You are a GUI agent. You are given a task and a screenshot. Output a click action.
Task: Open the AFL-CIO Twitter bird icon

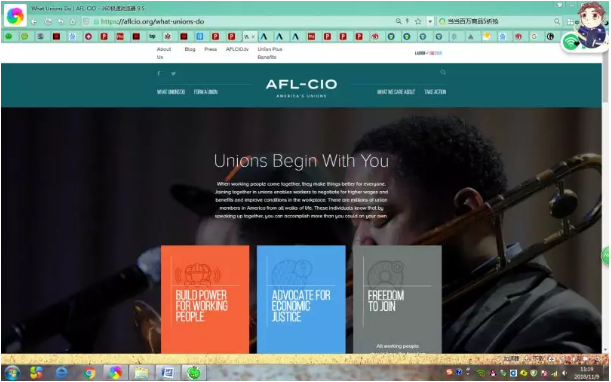tap(173, 73)
